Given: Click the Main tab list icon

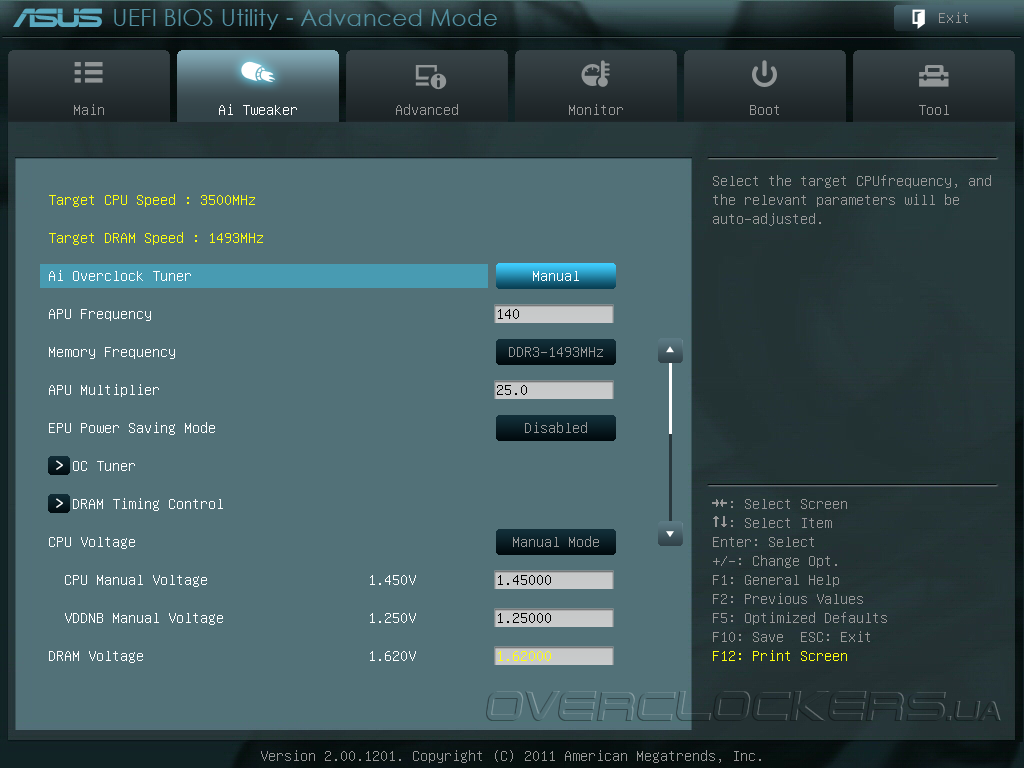Looking at the screenshot, I should [89, 72].
